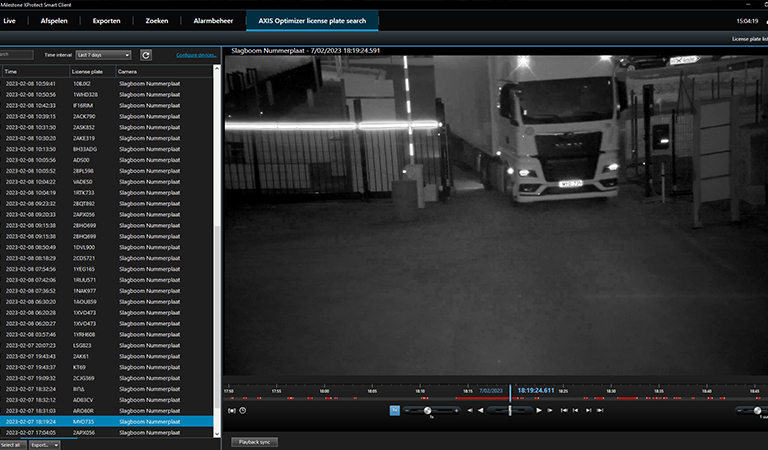Step to the next frame
The image size is (768, 450).
click(x=549, y=410)
